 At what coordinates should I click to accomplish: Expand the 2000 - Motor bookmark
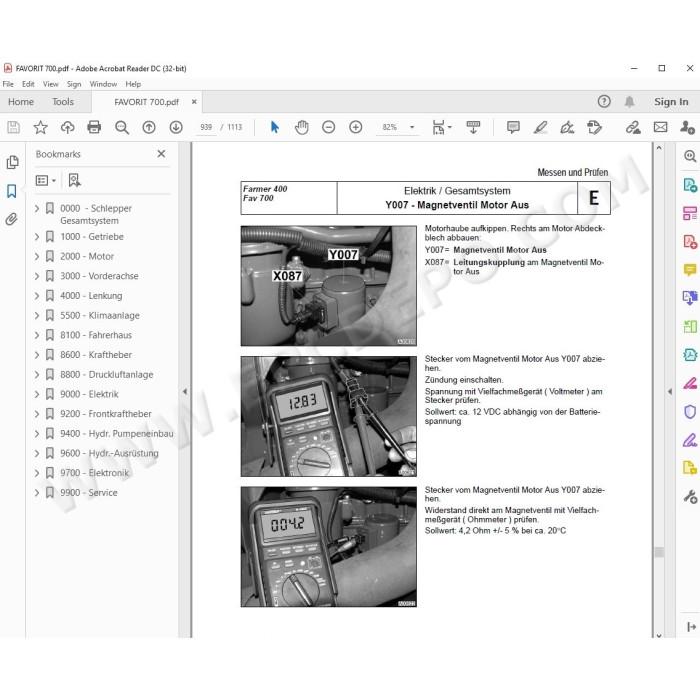(37, 256)
